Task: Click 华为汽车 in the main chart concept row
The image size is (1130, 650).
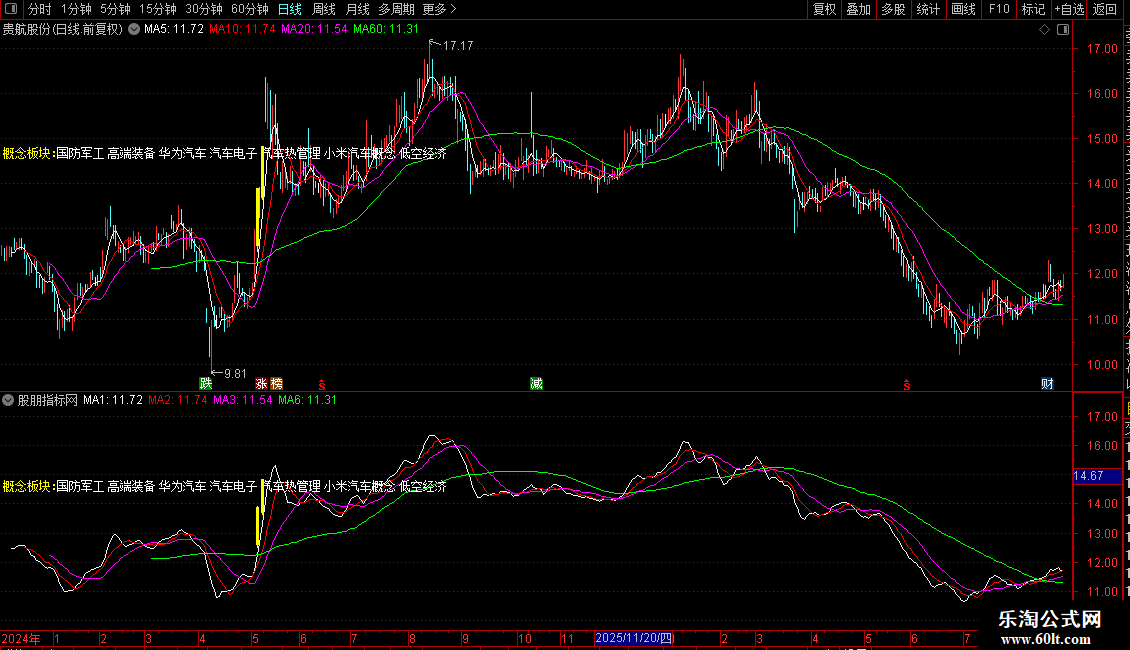Action: point(182,153)
